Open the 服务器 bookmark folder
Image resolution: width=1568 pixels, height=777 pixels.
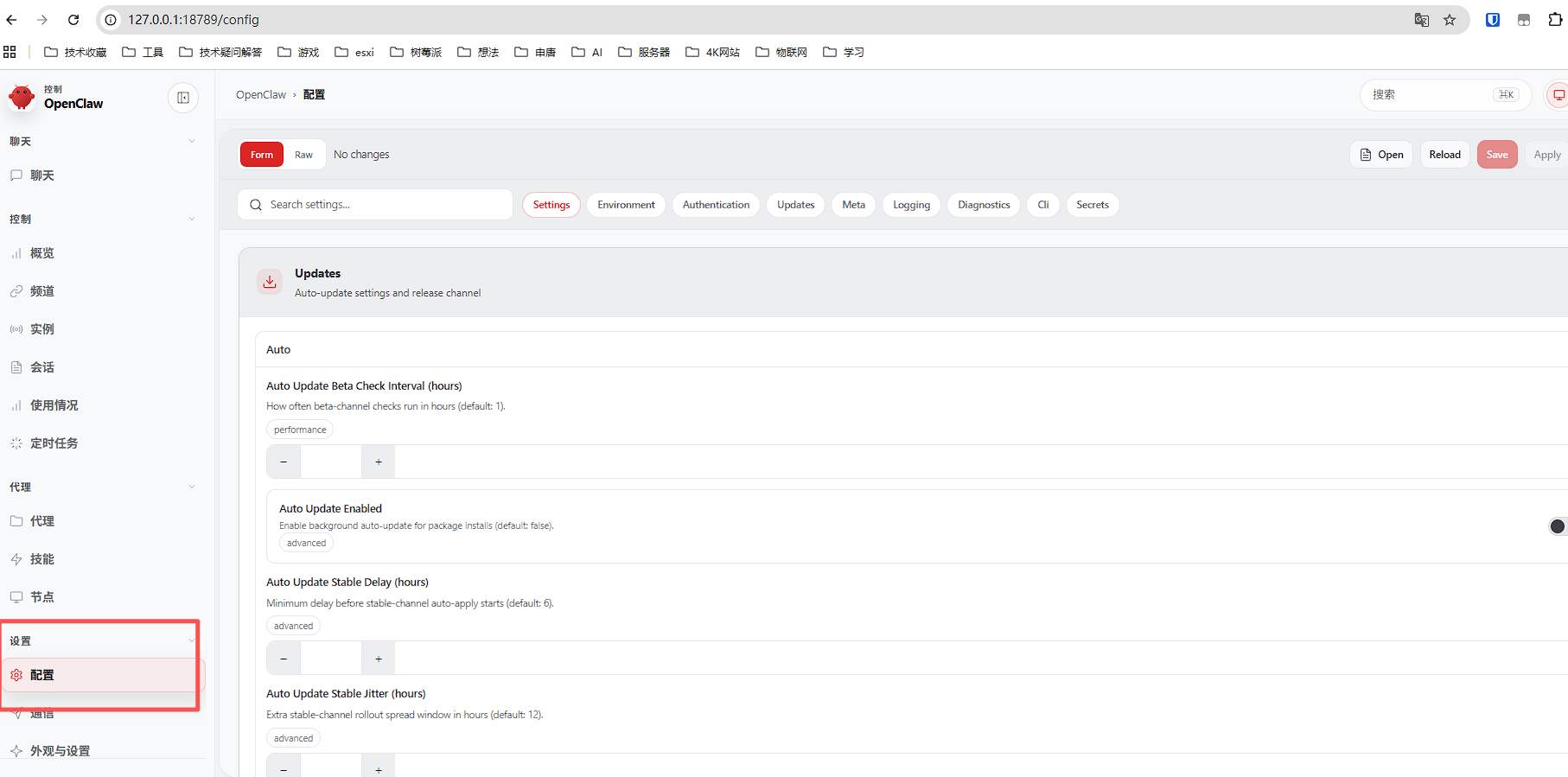[x=644, y=52]
